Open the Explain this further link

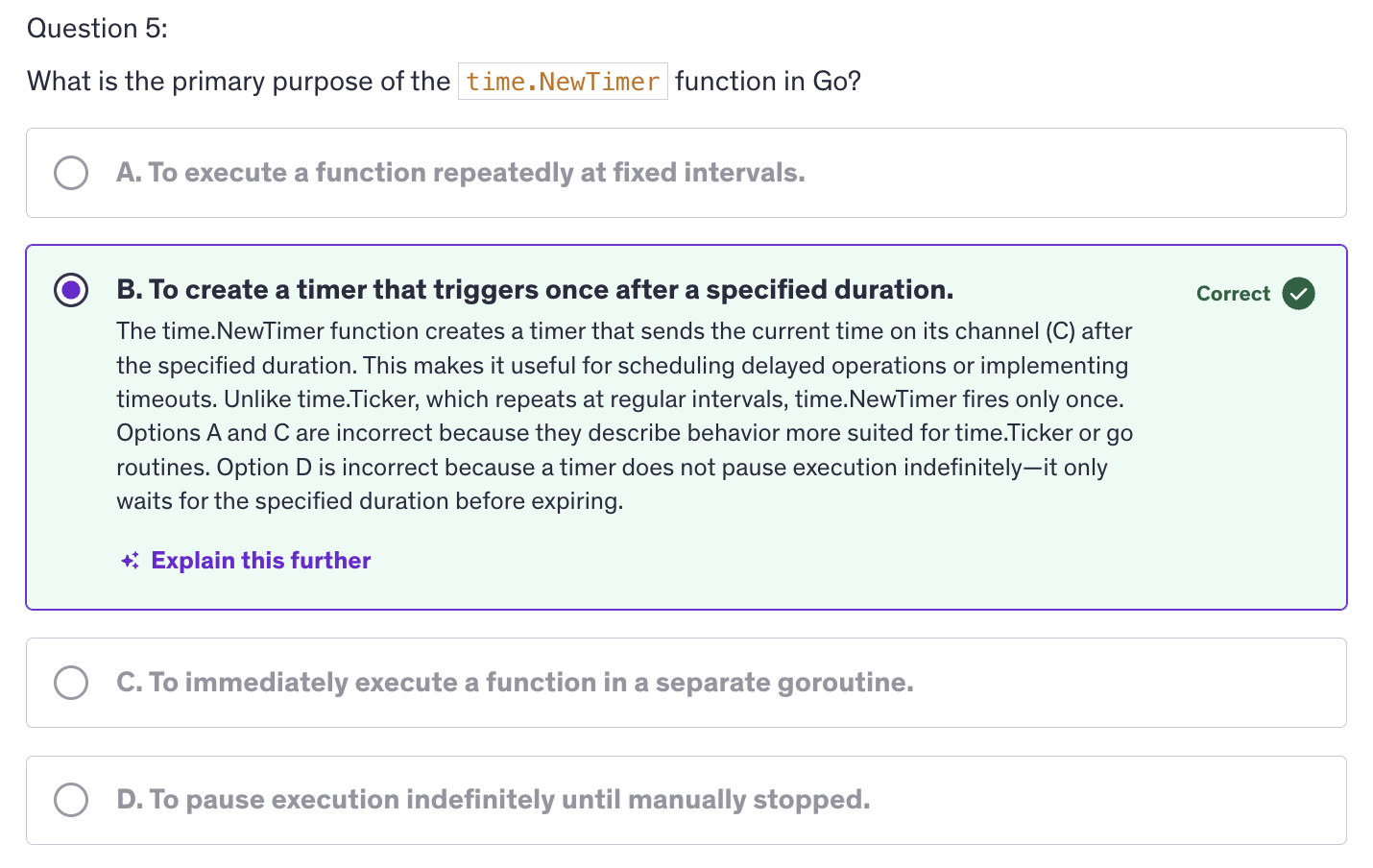(260, 560)
